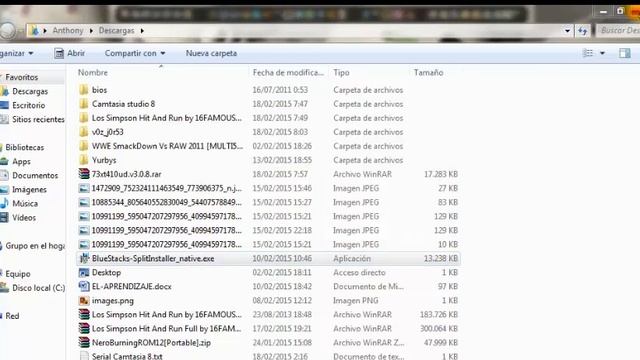Screen dimensions: 640x360
Task: Open the address bar history dropdown
Action: click(567, 31)
